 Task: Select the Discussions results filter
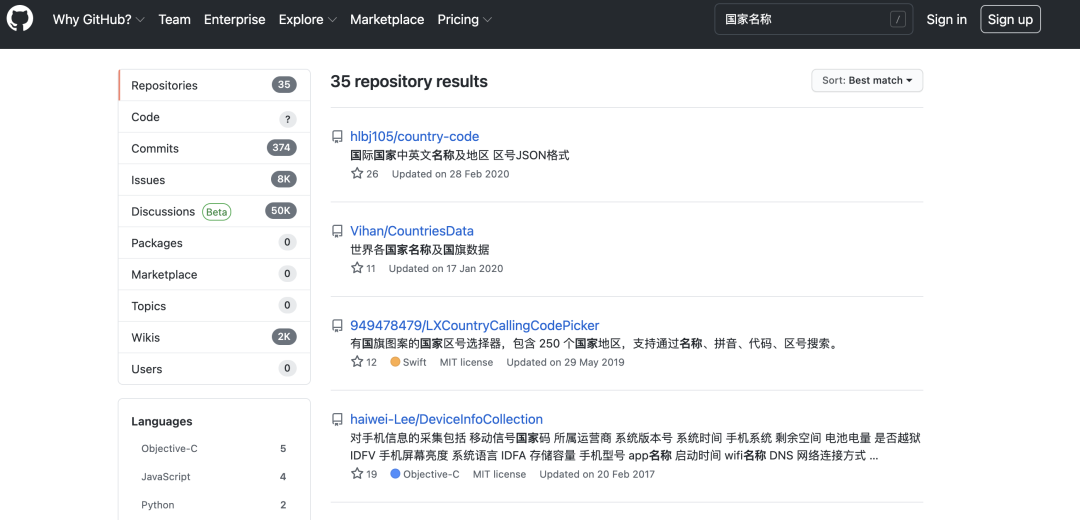click(x=214, y=211)
